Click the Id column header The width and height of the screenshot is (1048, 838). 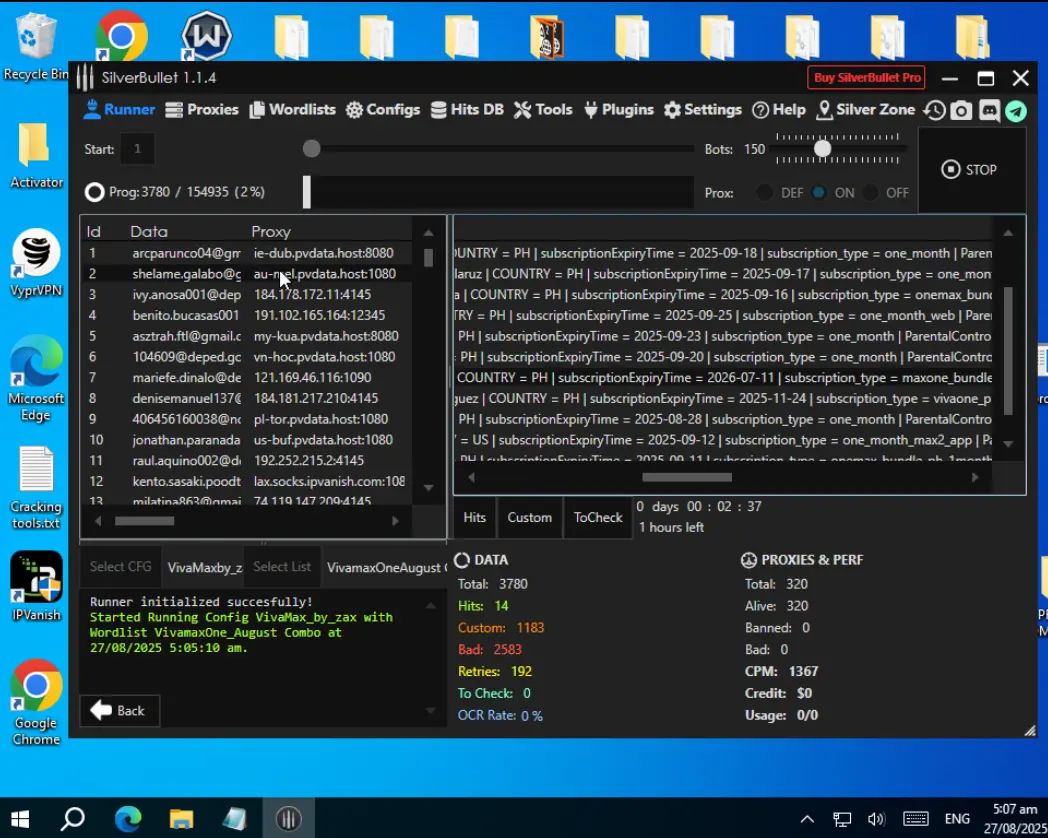click(x=94, y=232)
